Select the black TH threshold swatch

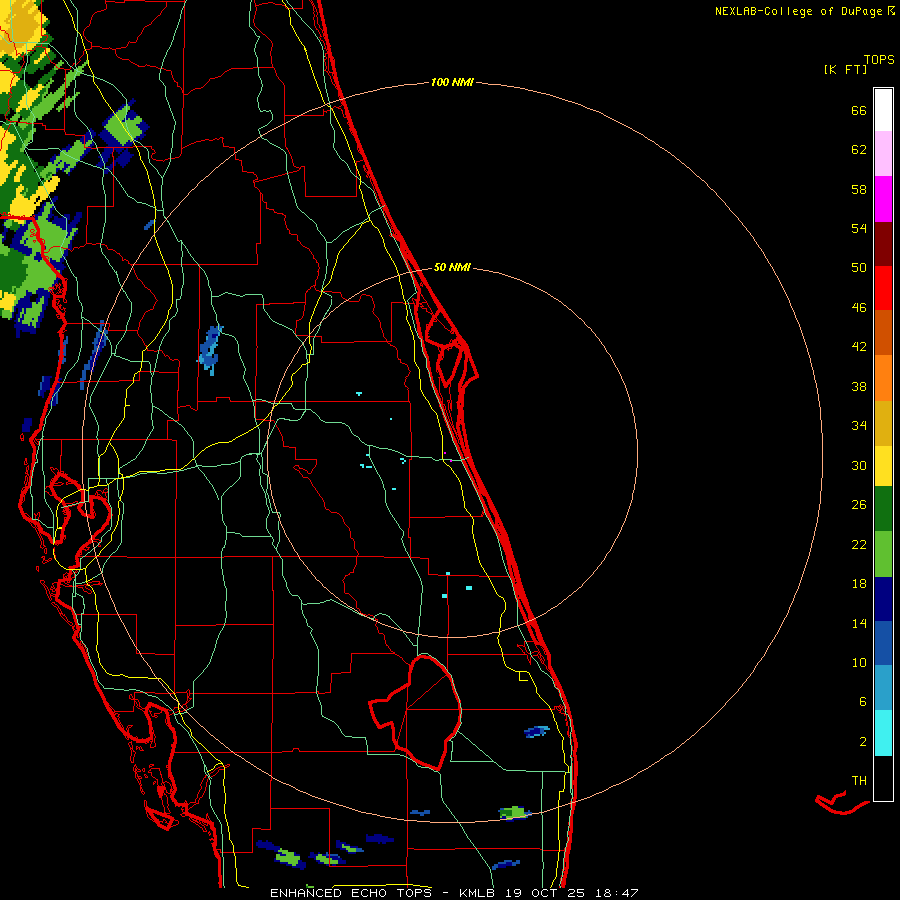(x=883, y=778)
